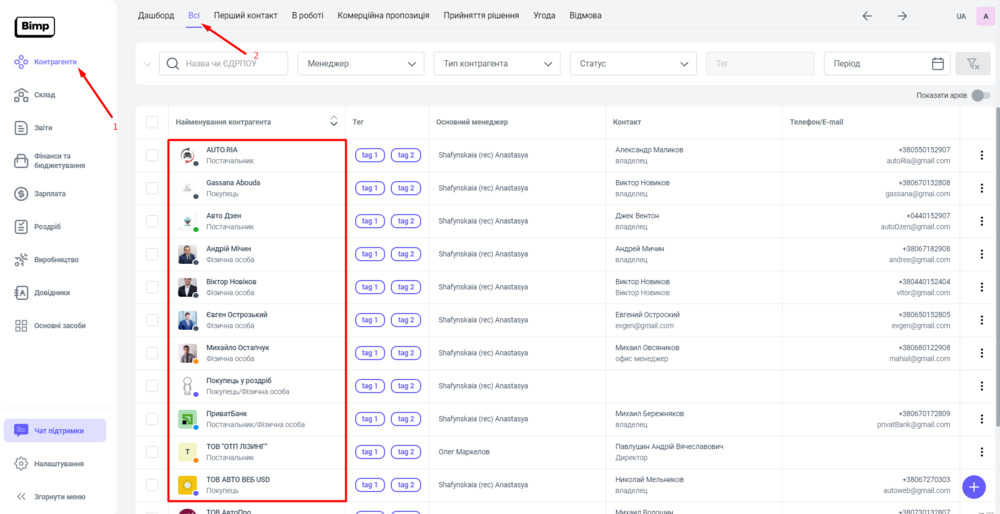Screen dimensions: 1000x514
Task: Switch to the Комерційна пропозиція tab
Action: [x=383, y=16]
